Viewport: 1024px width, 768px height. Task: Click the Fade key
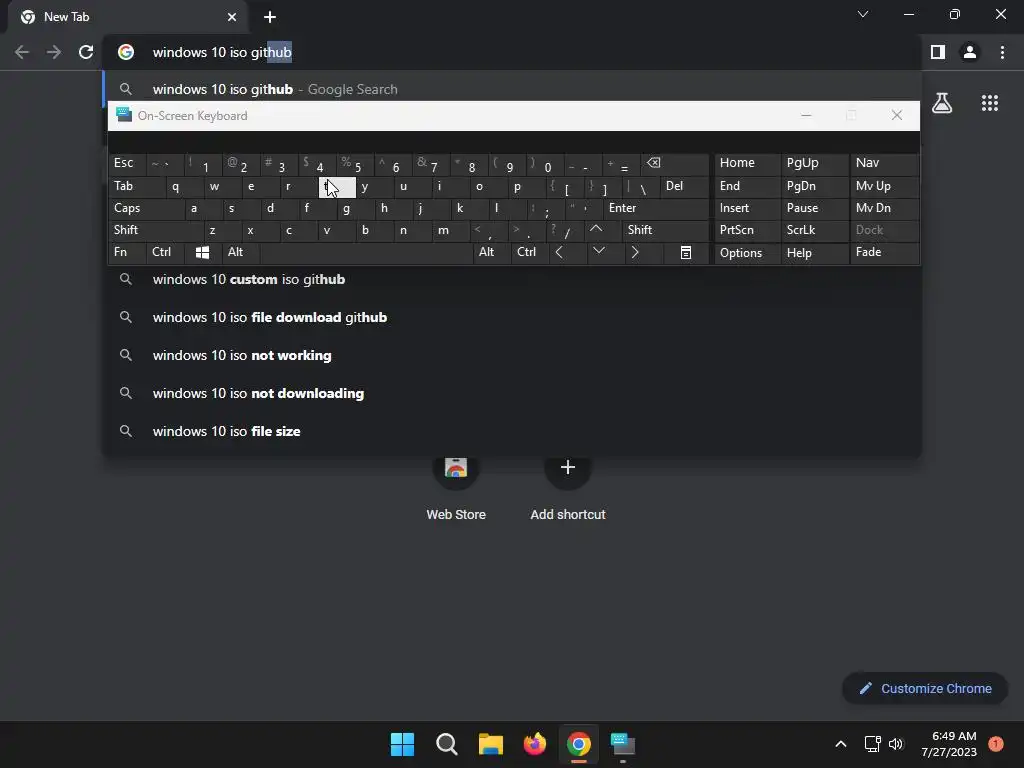884,252
